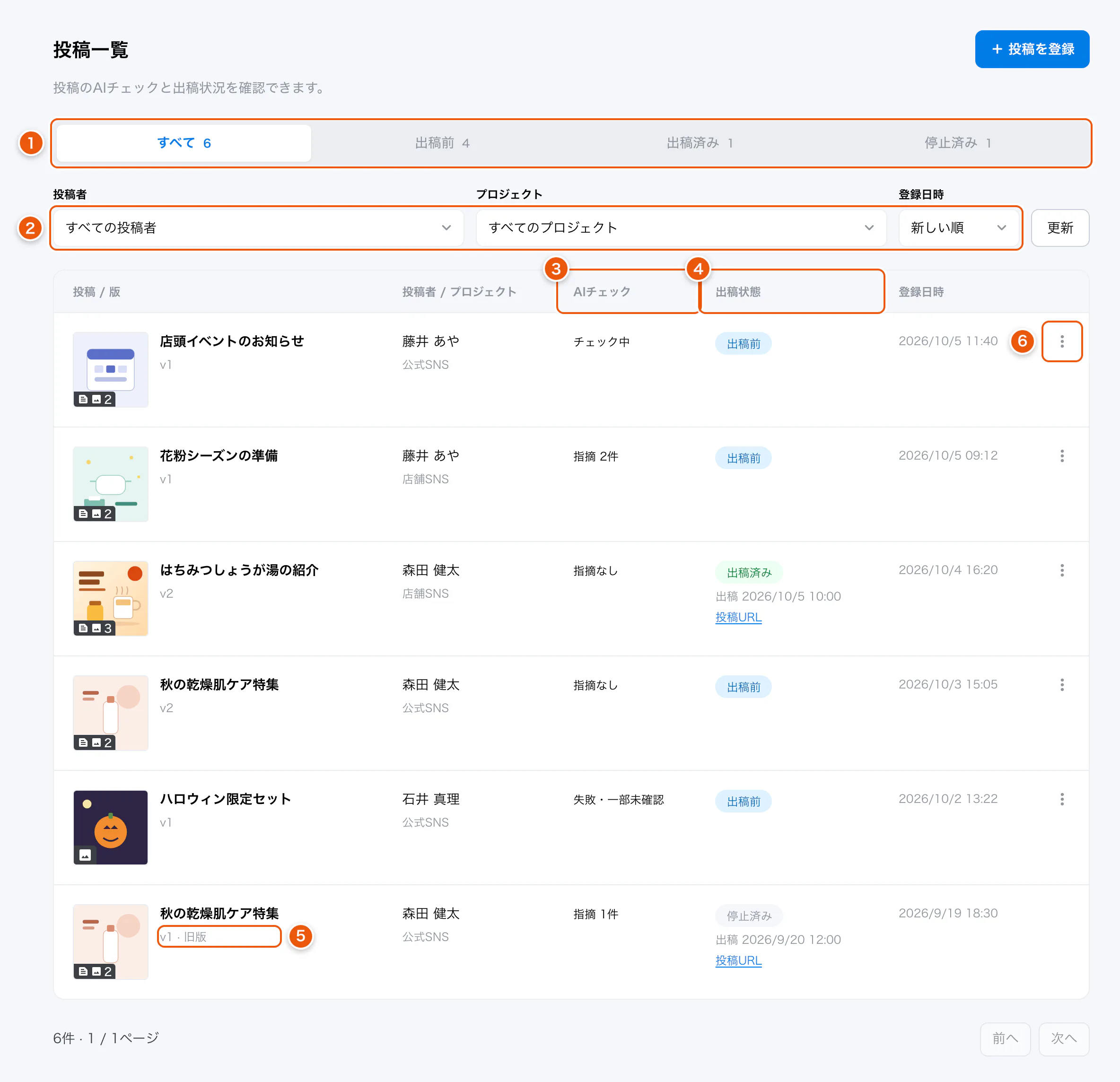
Task: Open the more menu for ハロウィン限定セット row
Action: coord(1062,799)
